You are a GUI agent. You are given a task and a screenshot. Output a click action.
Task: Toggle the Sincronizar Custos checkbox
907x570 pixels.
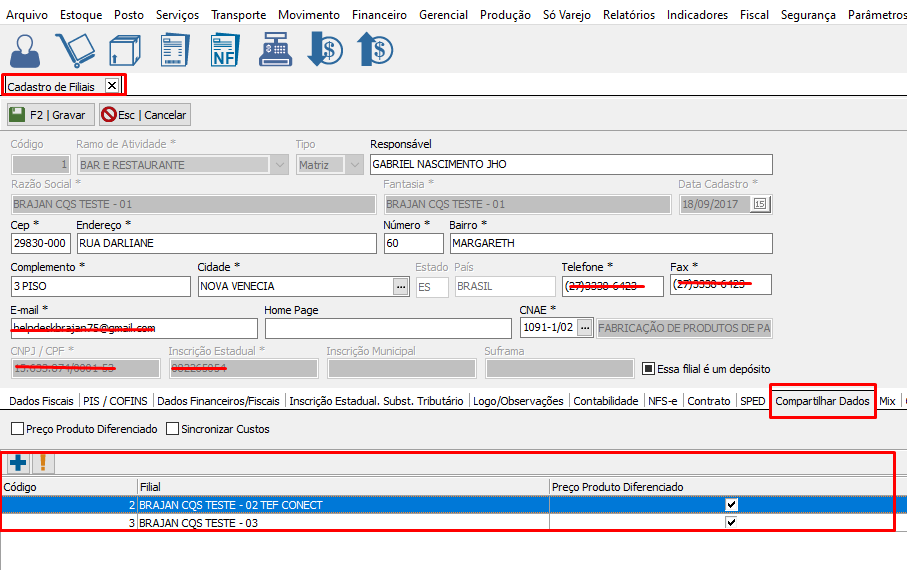coord(173,429)
